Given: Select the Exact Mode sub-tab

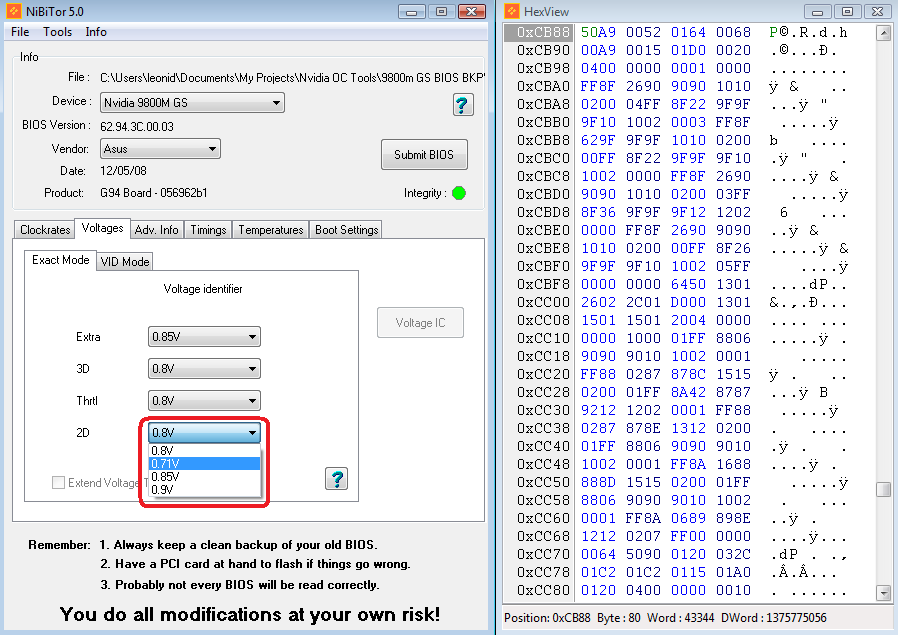Looking at the screenshot, I should pyautogui.click(x=61, y=260).
